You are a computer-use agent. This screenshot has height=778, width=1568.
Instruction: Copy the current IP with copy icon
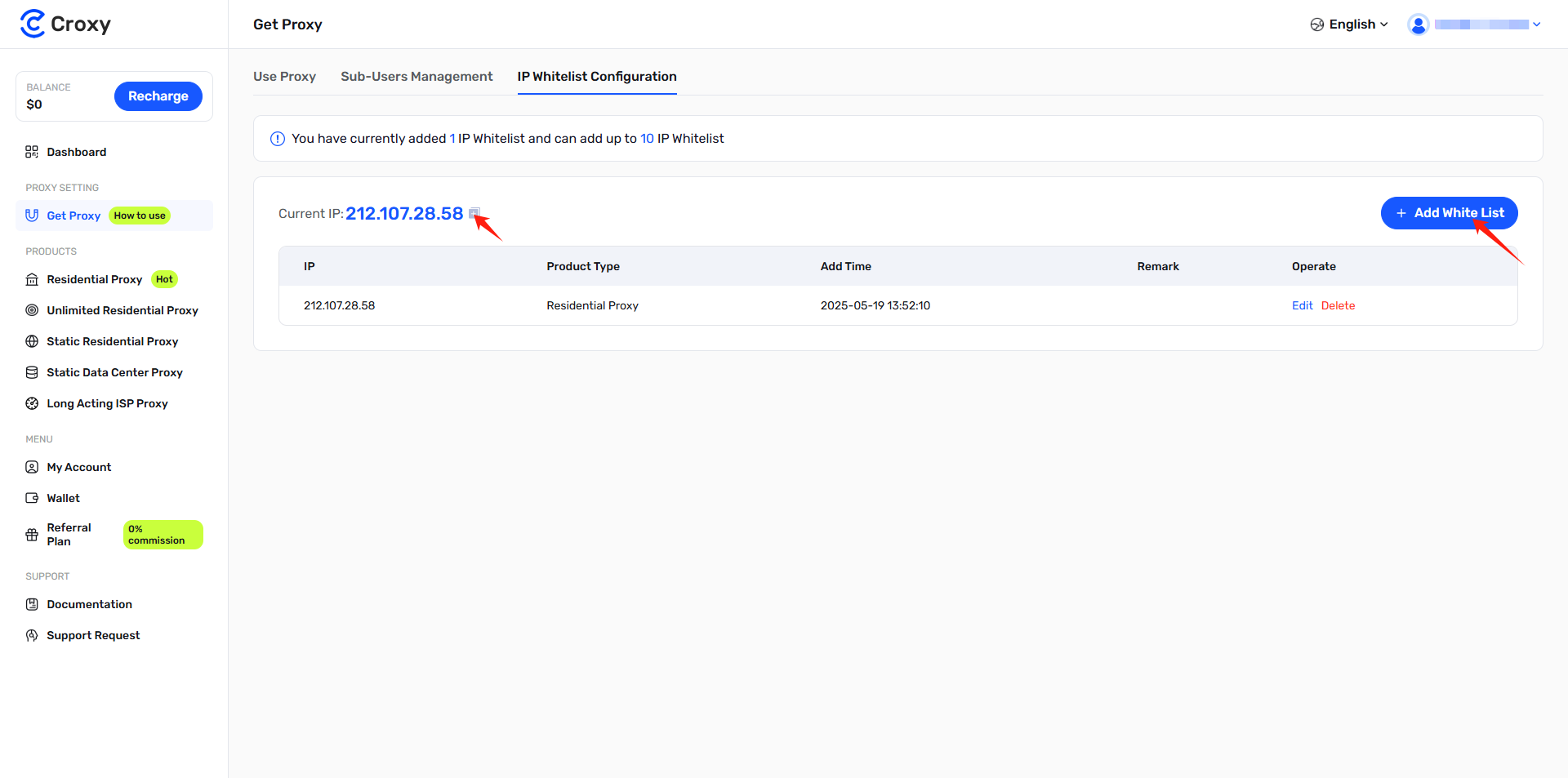click(x=474, y=213)
